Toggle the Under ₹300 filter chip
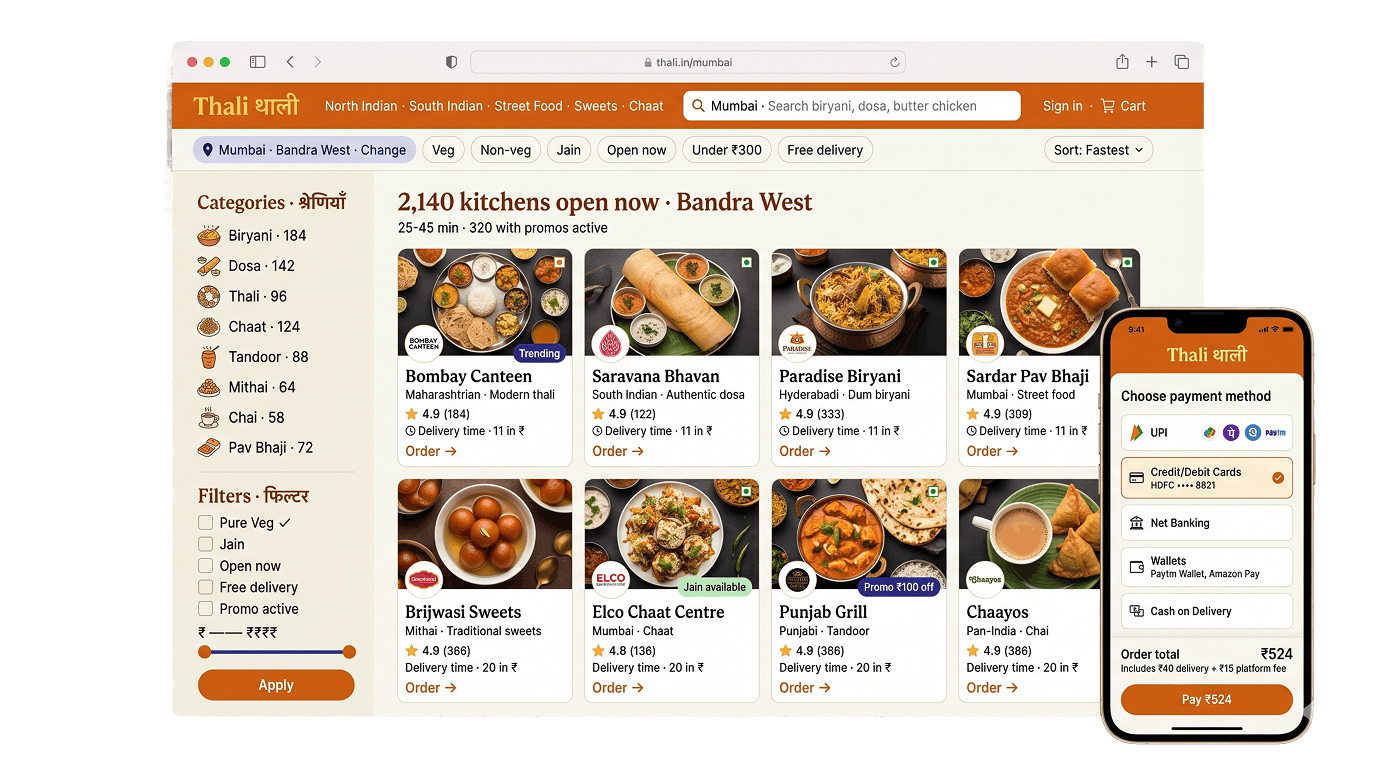This screenshot has width=1376, height=768. (x=727, y=150)
